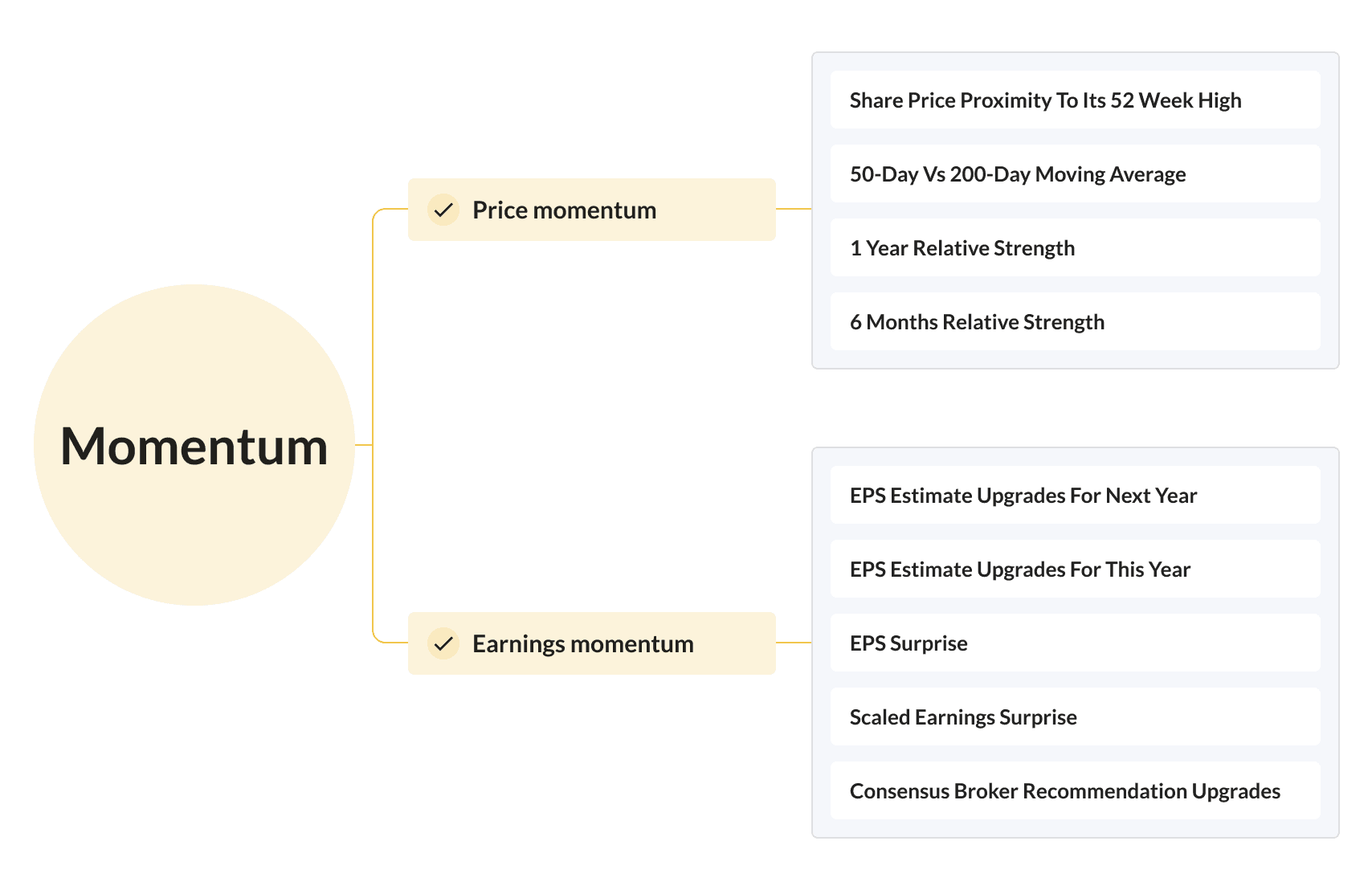Image resolution: width=1372 pixels, height=890 pixels.
Task: Click the Momentum title text
Action: click(194, 447)
